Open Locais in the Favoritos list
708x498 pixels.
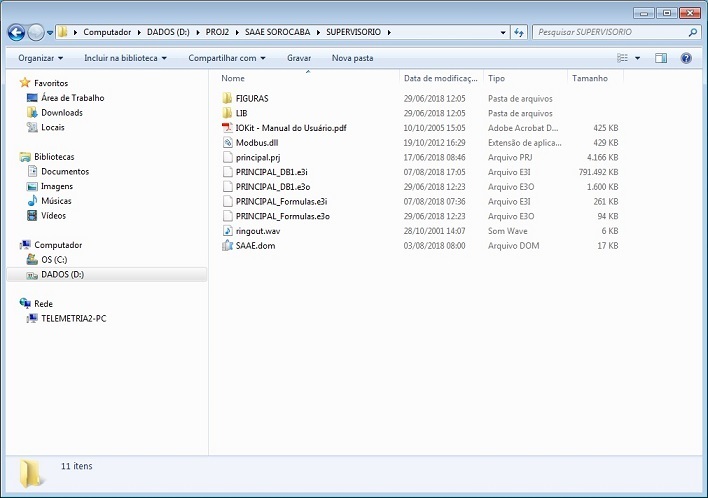click(52, 127)
